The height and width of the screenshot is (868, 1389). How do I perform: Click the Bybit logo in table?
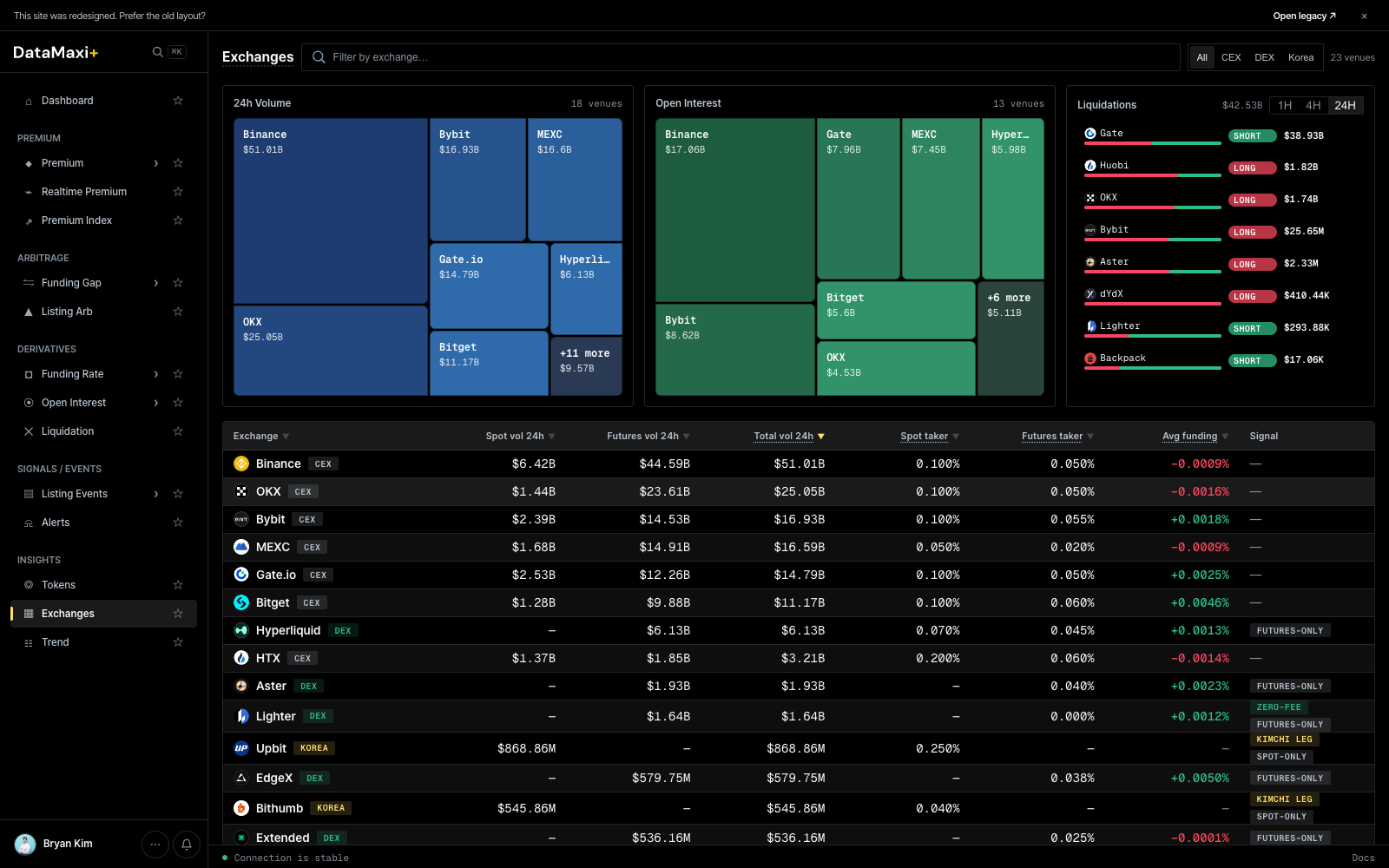pyautogui.click(x=241, y=519)
